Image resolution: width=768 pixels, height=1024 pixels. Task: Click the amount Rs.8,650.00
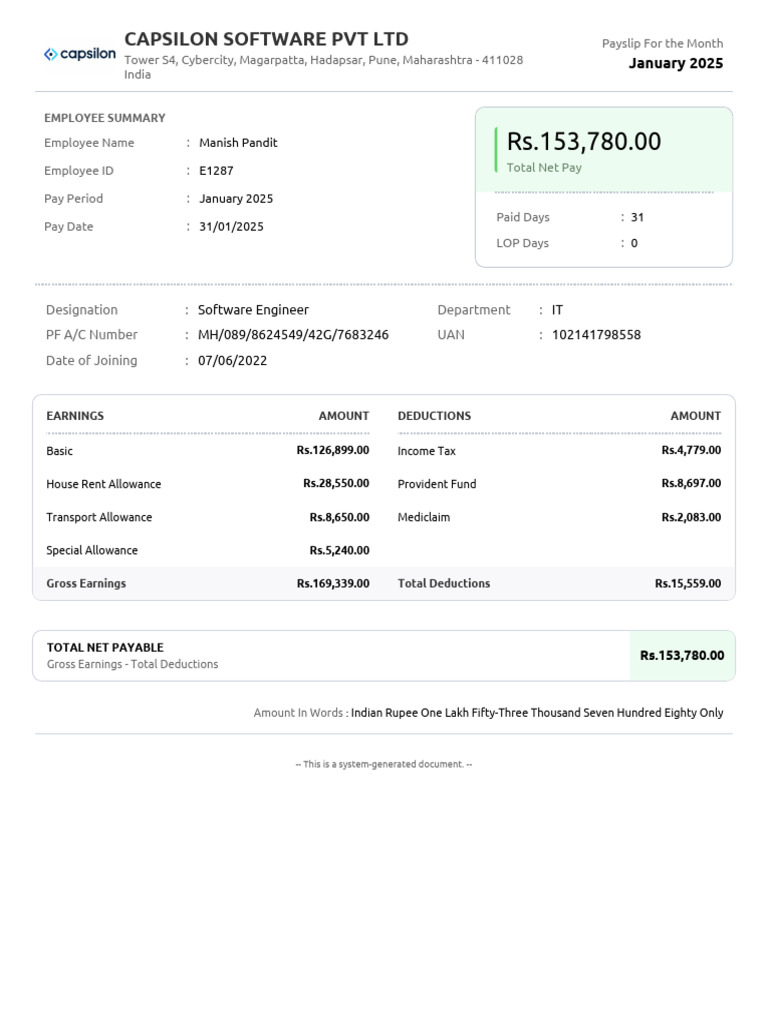340,517
